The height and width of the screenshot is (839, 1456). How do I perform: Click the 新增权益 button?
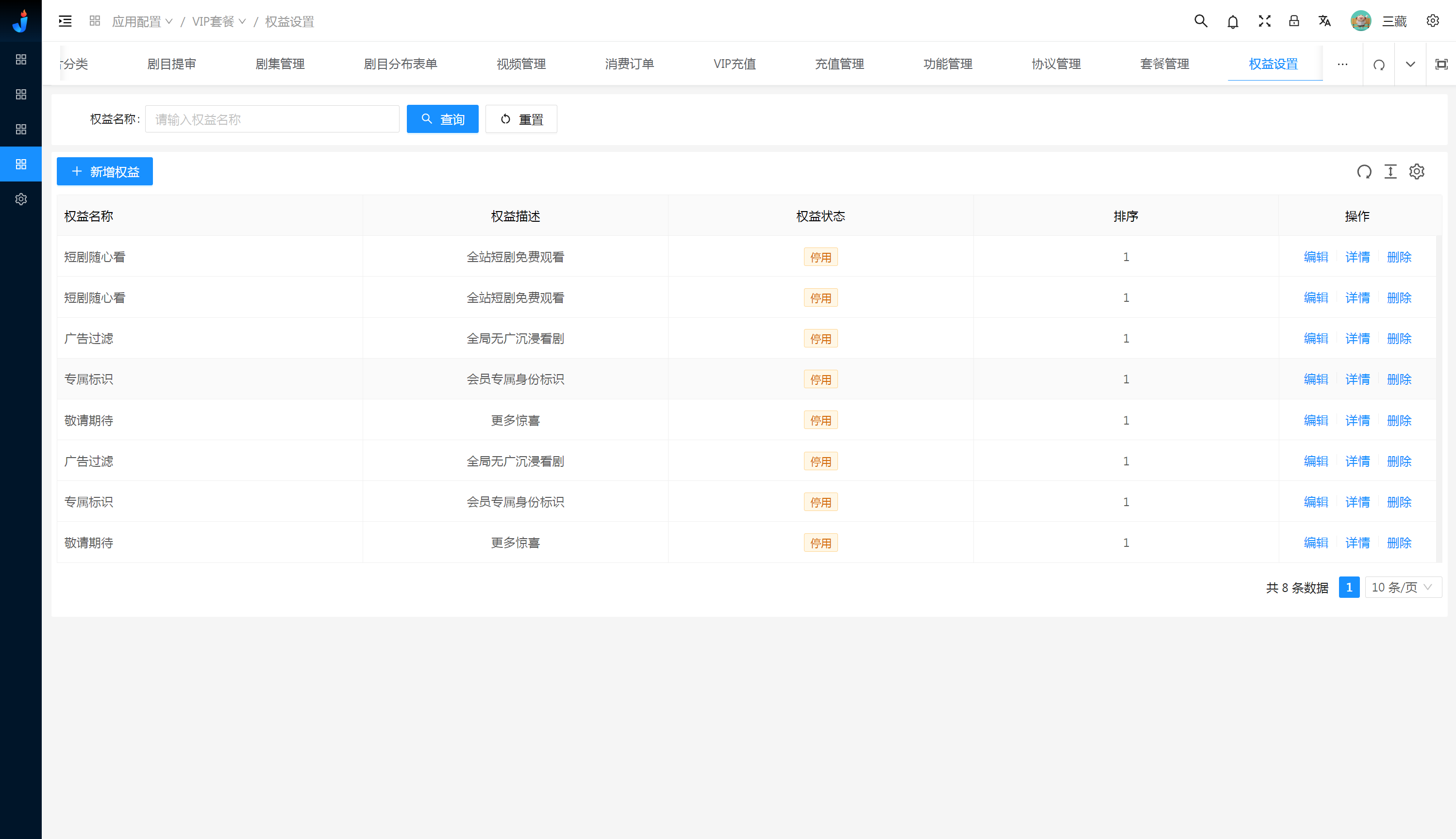[x=105, y=172]
